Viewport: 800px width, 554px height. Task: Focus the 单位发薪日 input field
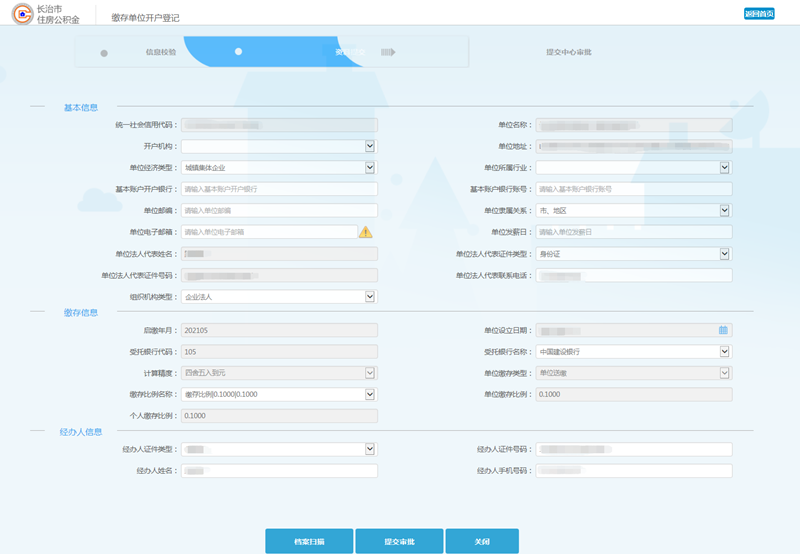(633, 232)
